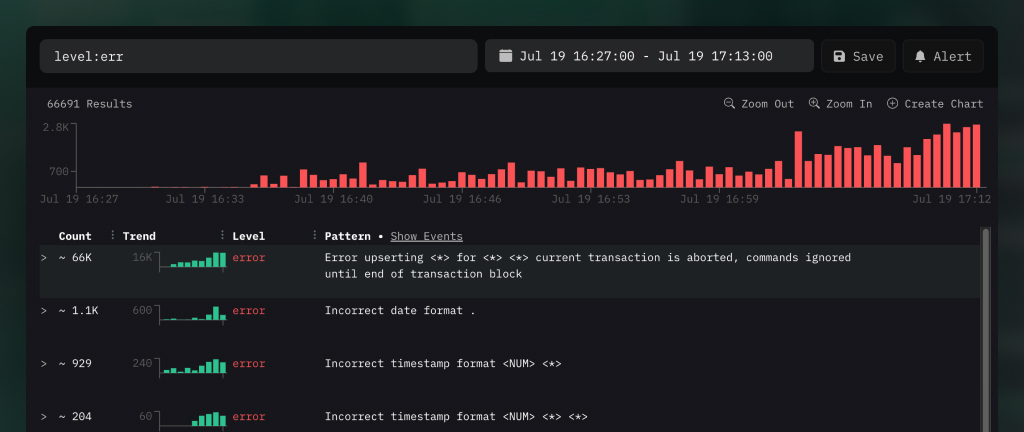Zoom Out the histogram time range

(x=759, y=104)
